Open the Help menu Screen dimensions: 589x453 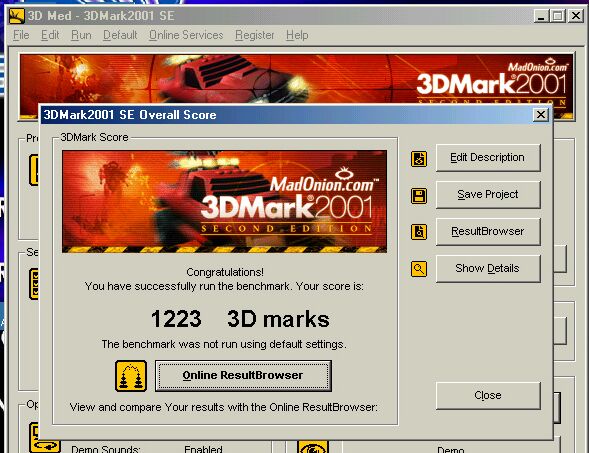(x=297, y=35)
